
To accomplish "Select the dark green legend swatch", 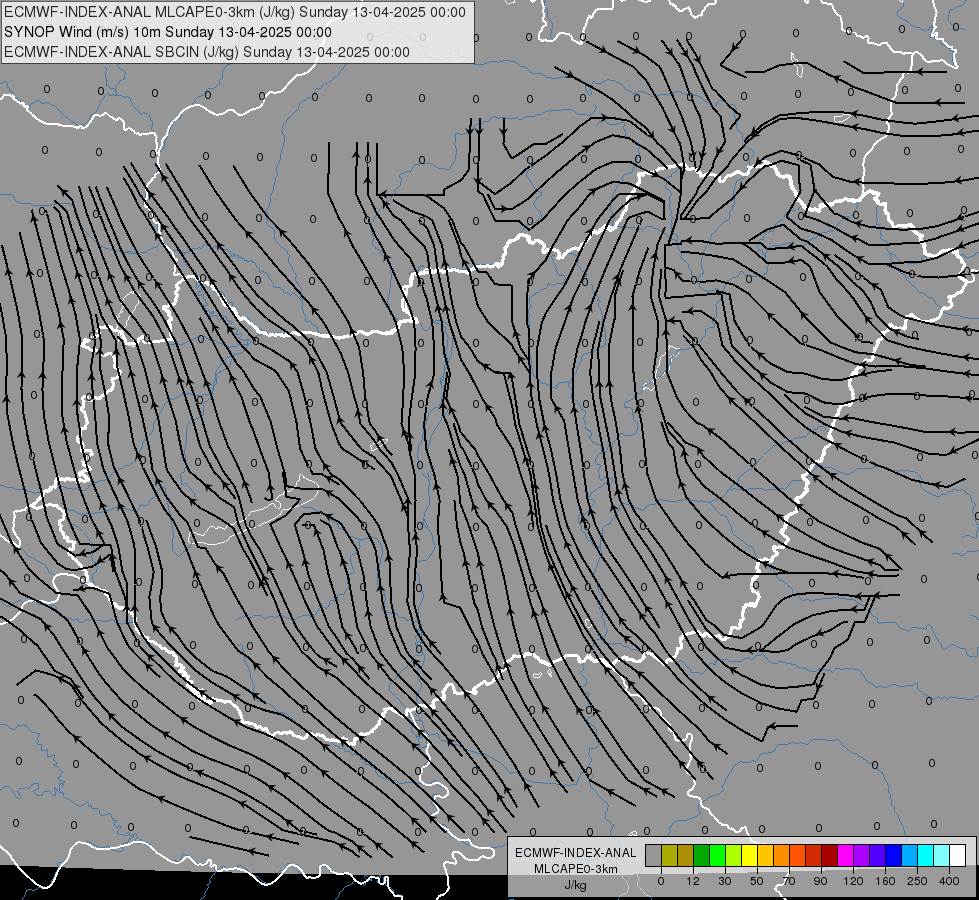I will click(x=701, y=855).
